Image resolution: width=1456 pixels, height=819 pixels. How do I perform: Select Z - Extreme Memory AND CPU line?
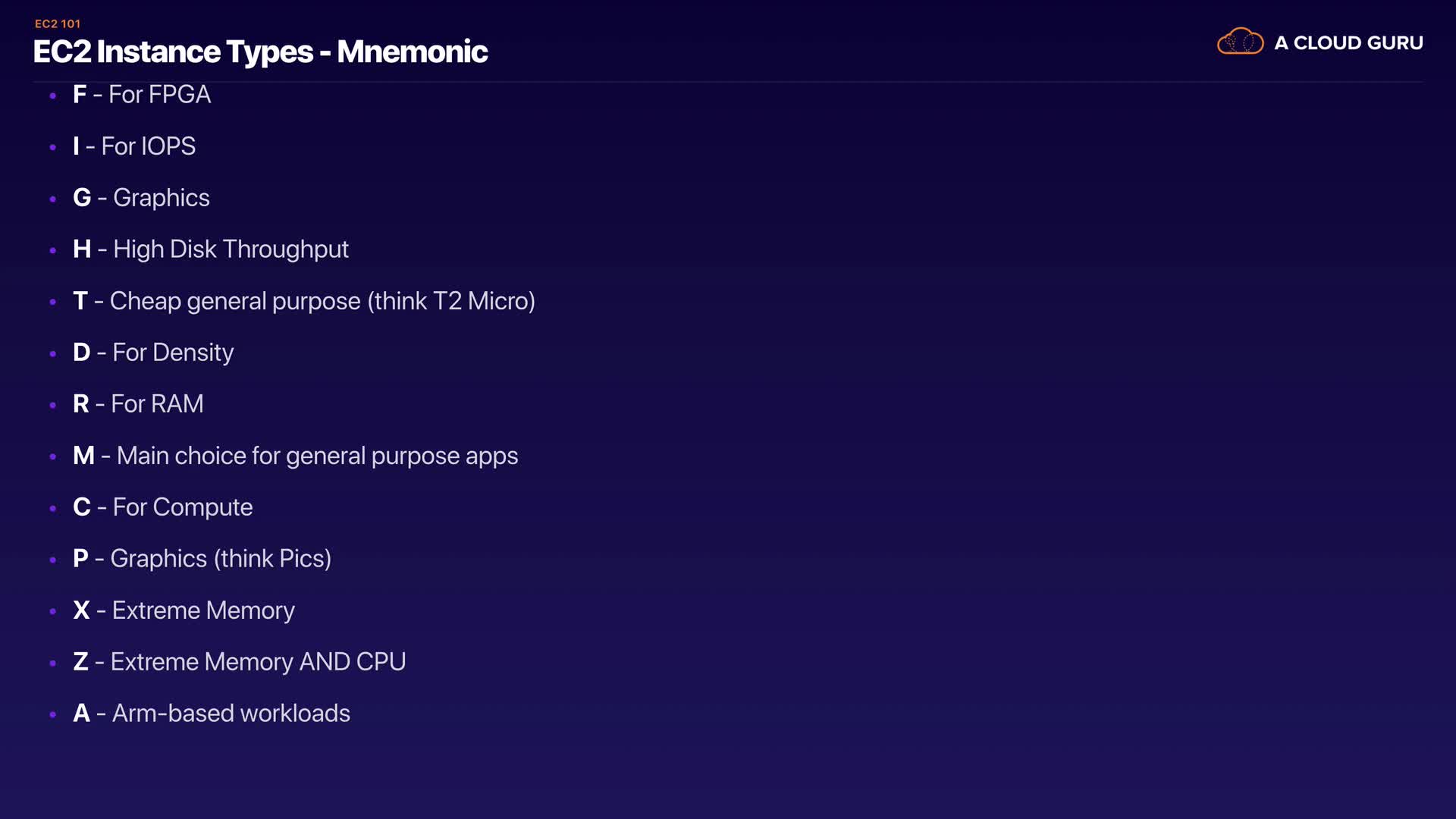(x=240, y=662)
